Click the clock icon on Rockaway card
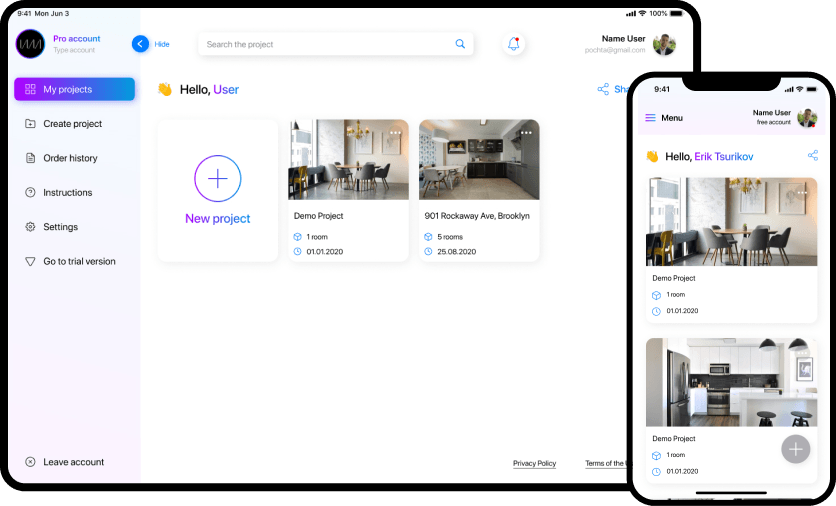Screen dimensions: 836x506 point(428,252)
